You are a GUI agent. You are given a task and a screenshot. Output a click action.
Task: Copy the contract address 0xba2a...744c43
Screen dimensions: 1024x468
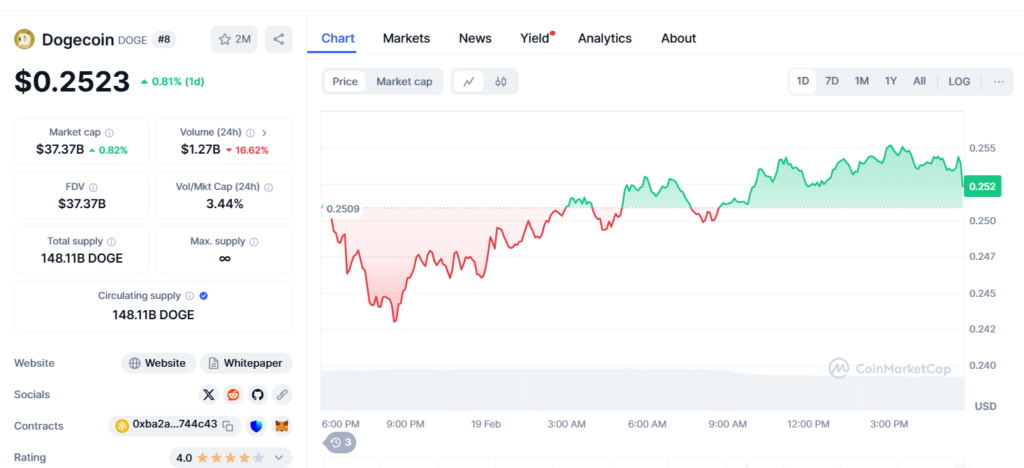point(228,426)
